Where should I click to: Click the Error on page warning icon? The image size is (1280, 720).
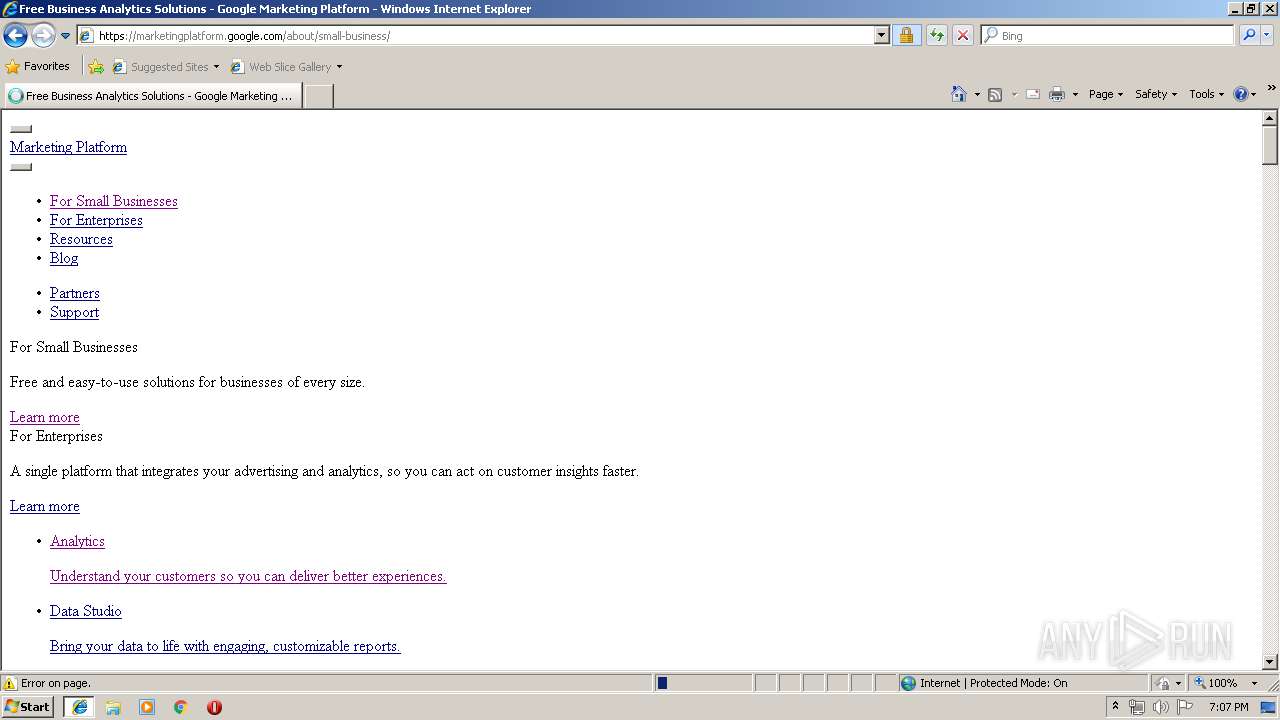(x=10, y=683)
